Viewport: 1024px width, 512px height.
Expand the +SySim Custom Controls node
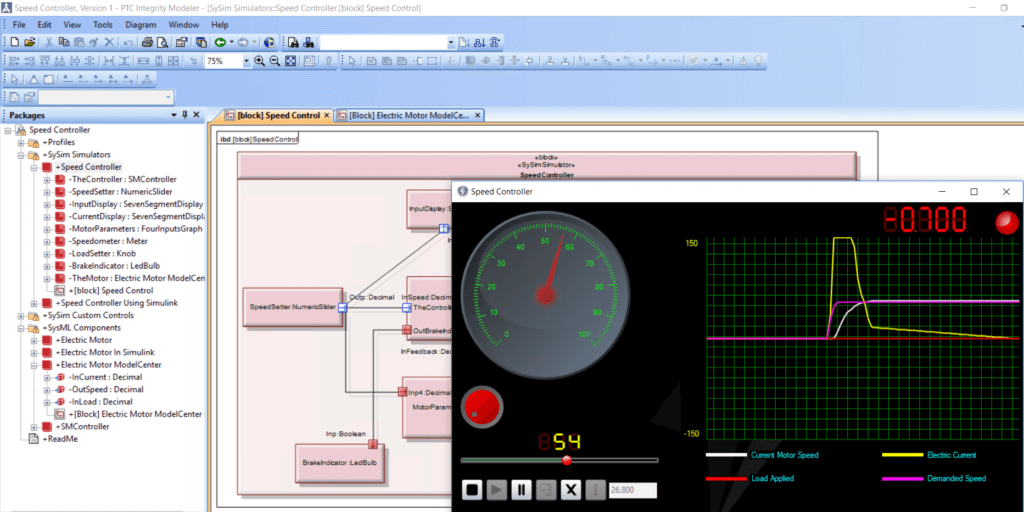[x=21, y=315]
